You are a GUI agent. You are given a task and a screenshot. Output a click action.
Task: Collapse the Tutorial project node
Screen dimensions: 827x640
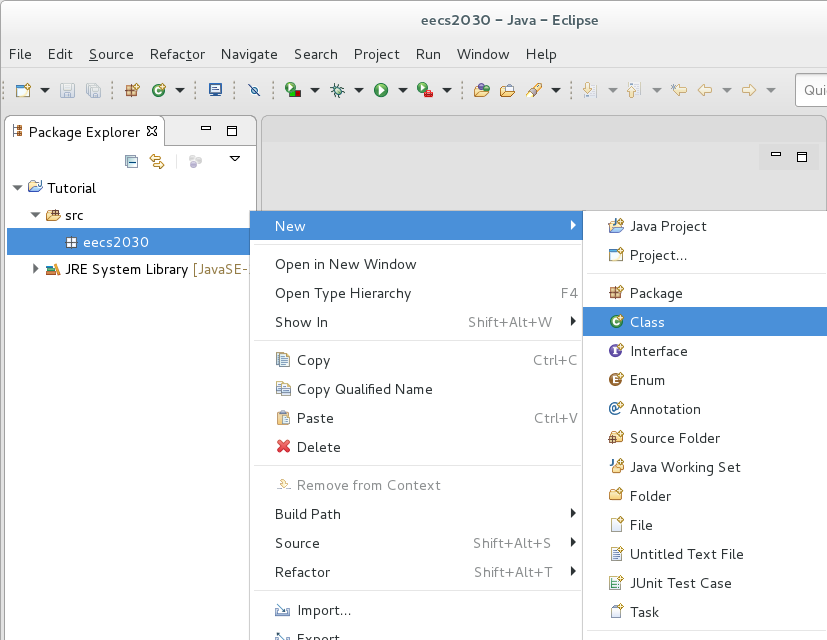tap(17, 188)
